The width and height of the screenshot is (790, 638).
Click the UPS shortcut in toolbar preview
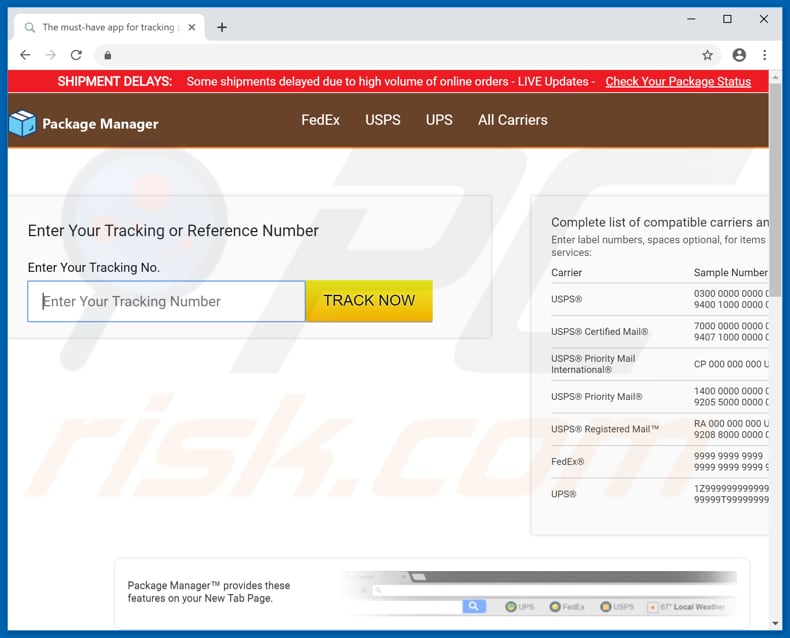tap(519, 607)
